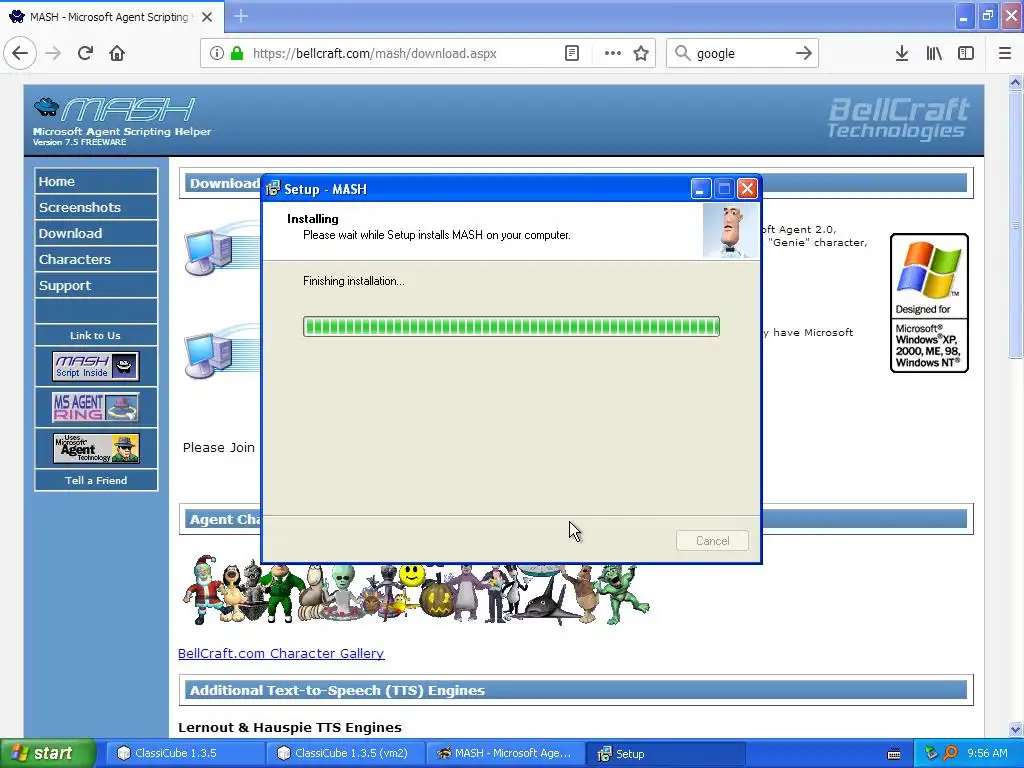This screenshot has width=1024, height=768.
Task: Open the Screenshots navigation item
Action: click(96, 207)
